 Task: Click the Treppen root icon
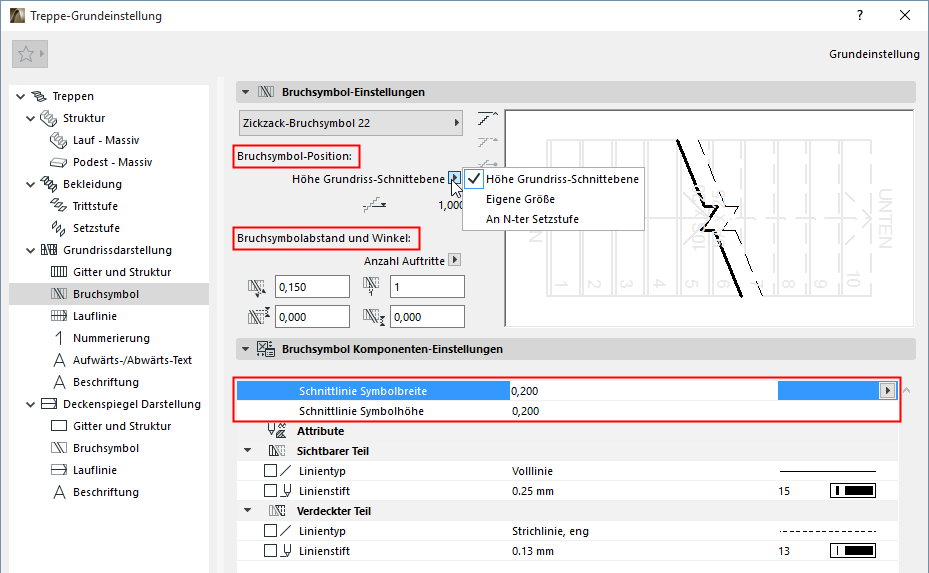pos(39,96)
